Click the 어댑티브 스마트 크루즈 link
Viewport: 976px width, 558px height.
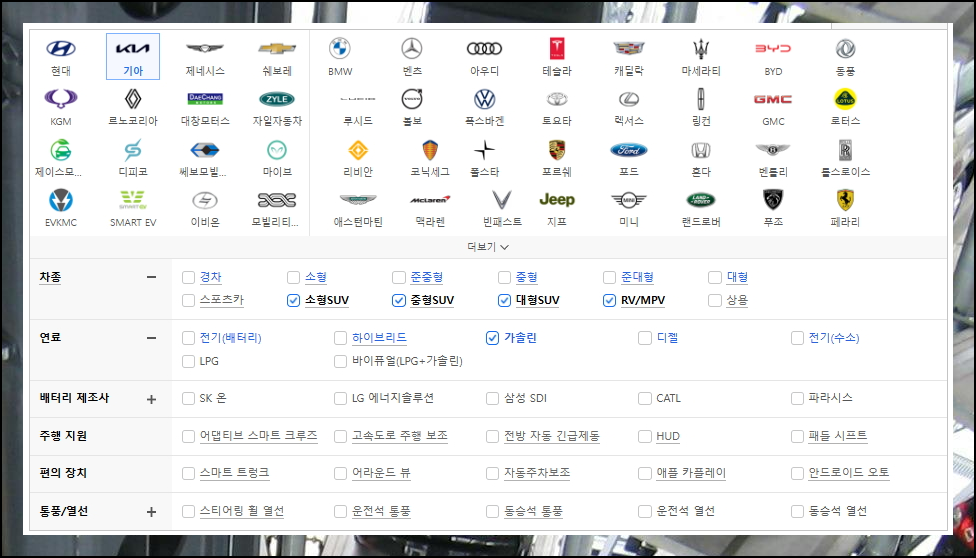[258, 436]
